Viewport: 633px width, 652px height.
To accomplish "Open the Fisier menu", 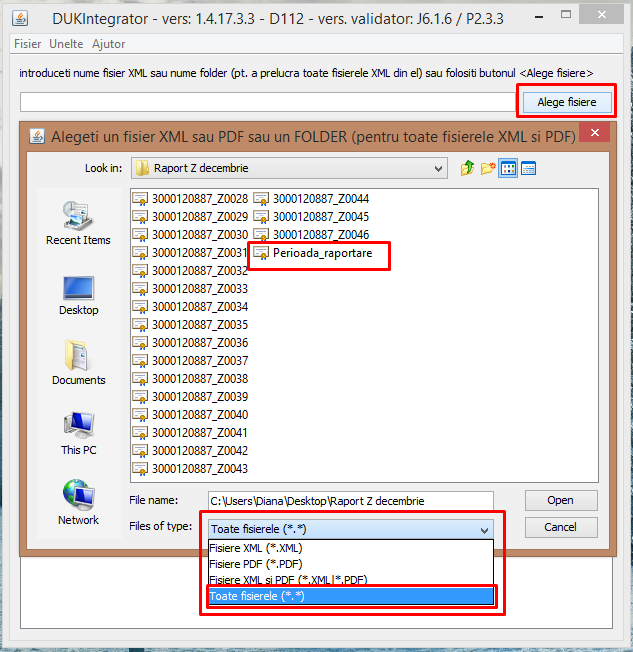I will 27,44.
